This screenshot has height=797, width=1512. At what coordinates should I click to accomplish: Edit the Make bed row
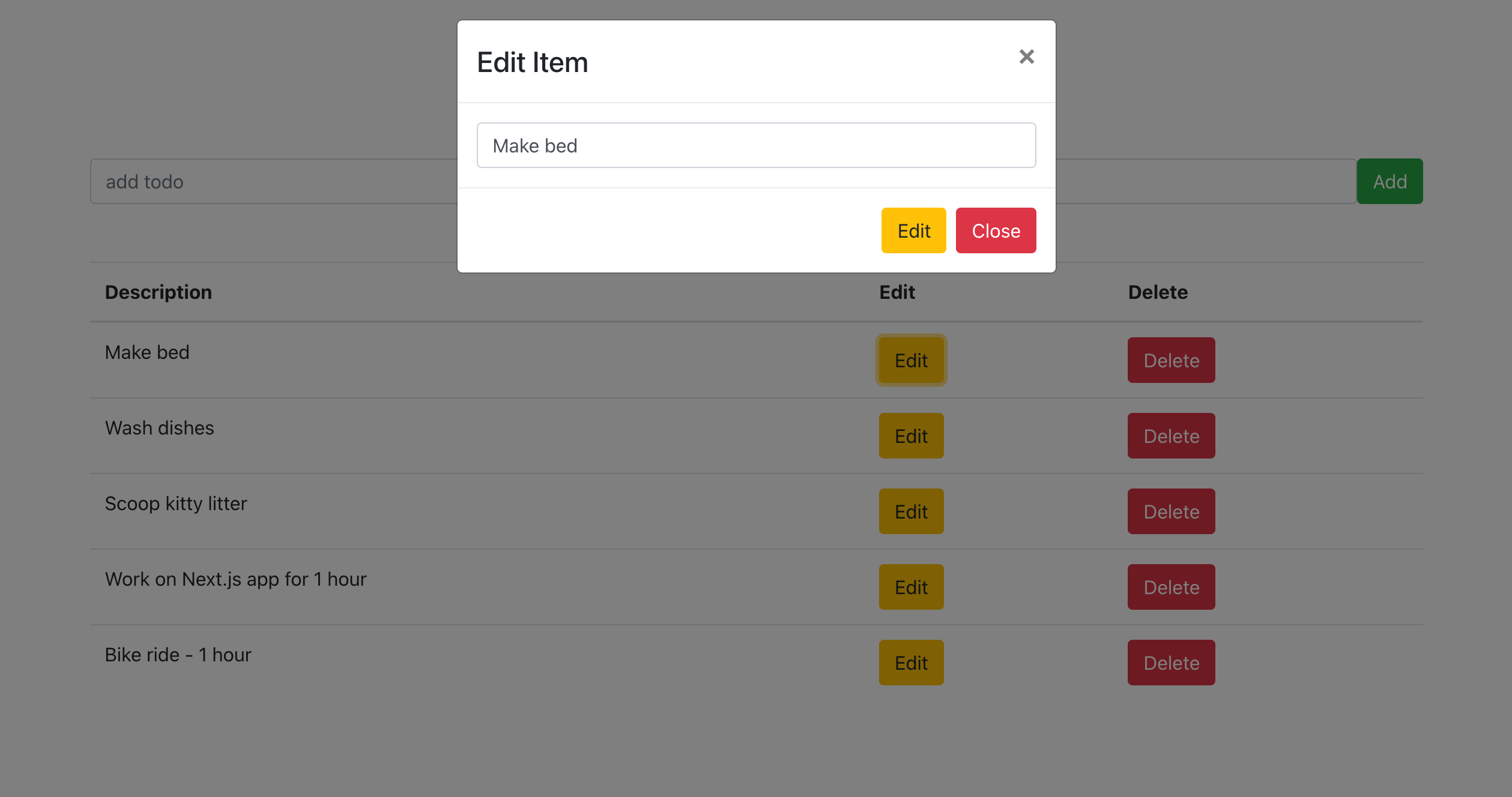click(911, 360)
